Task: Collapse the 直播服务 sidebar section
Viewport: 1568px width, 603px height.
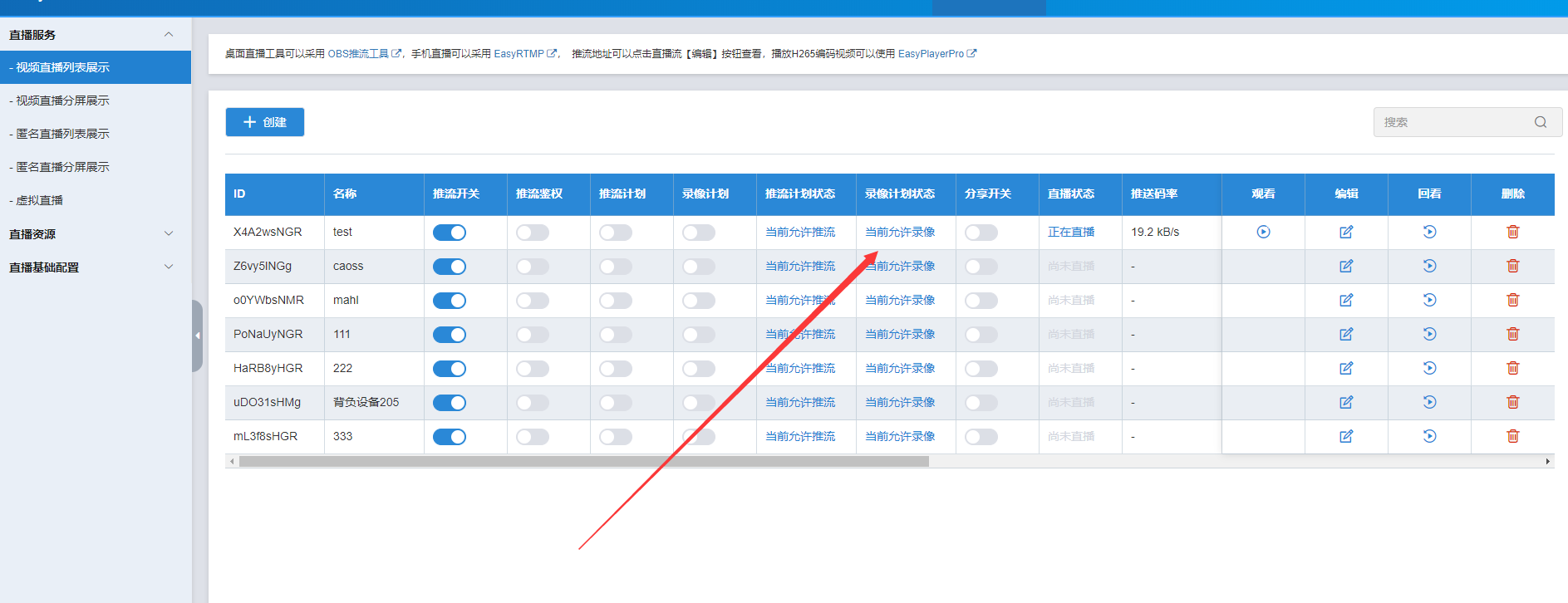Action: coord(96,35)
